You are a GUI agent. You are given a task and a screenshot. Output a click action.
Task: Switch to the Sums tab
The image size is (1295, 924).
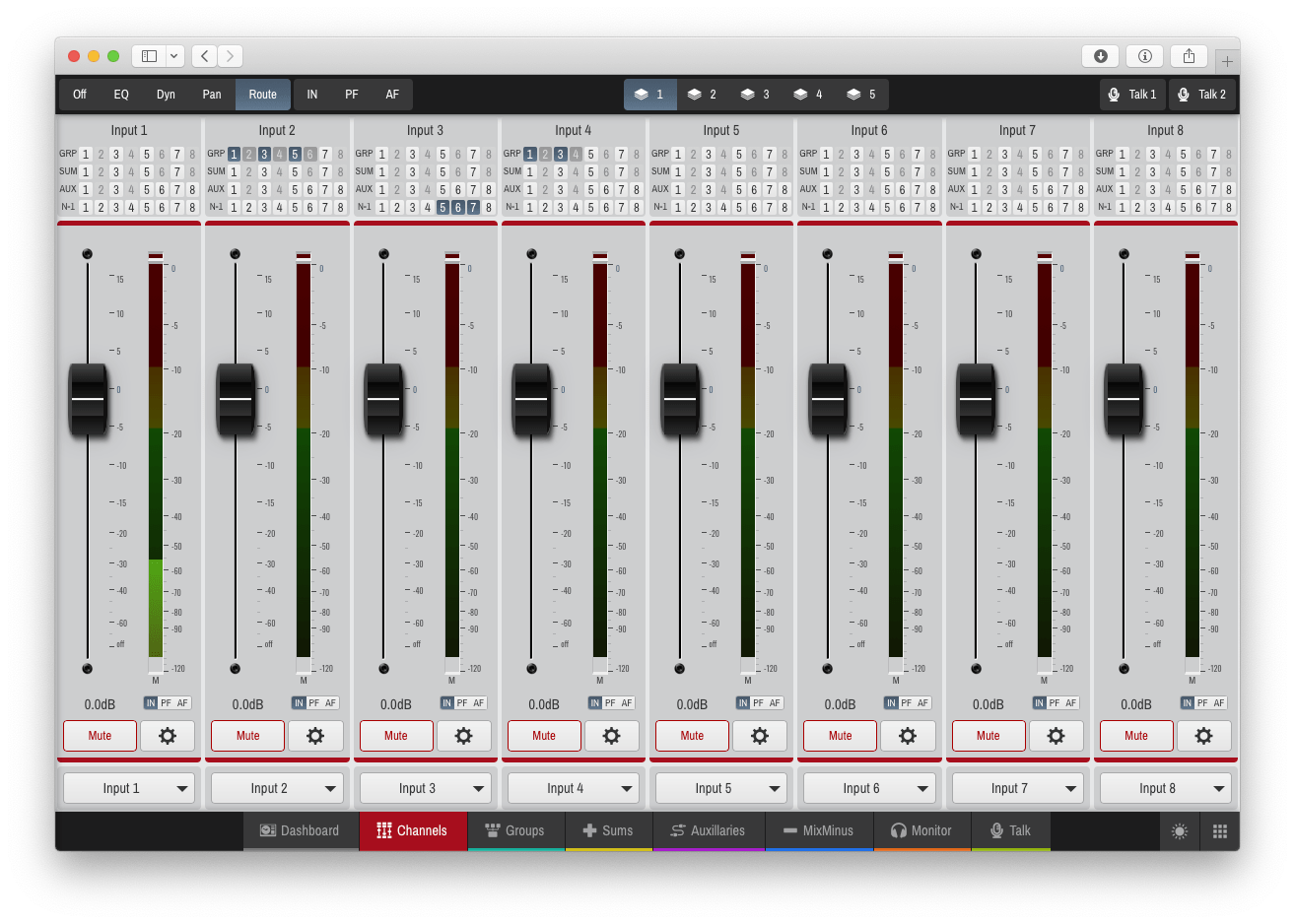[x=608, y=831]
